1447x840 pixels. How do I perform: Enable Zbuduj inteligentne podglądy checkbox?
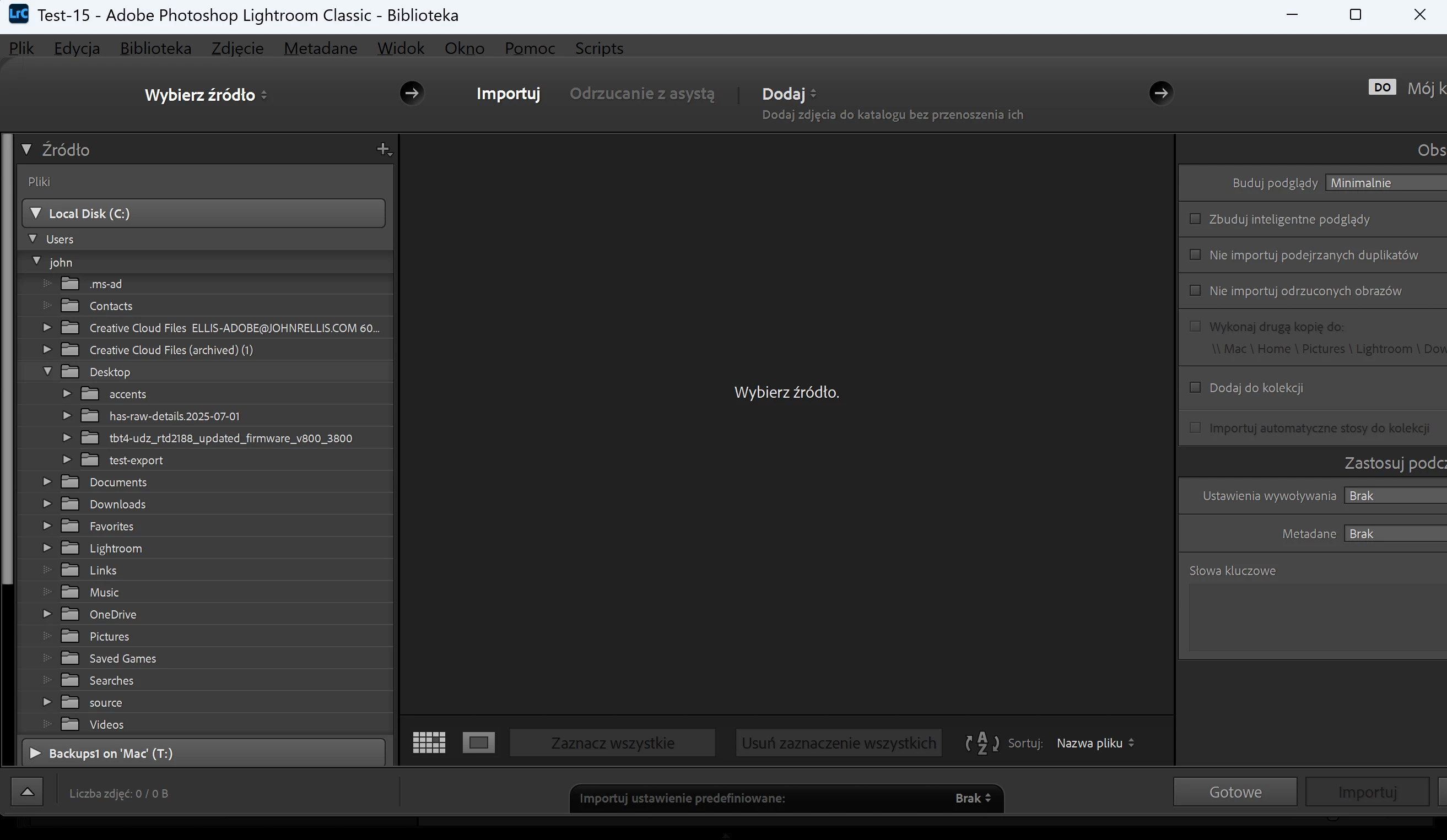click(x=1195, y=219)
